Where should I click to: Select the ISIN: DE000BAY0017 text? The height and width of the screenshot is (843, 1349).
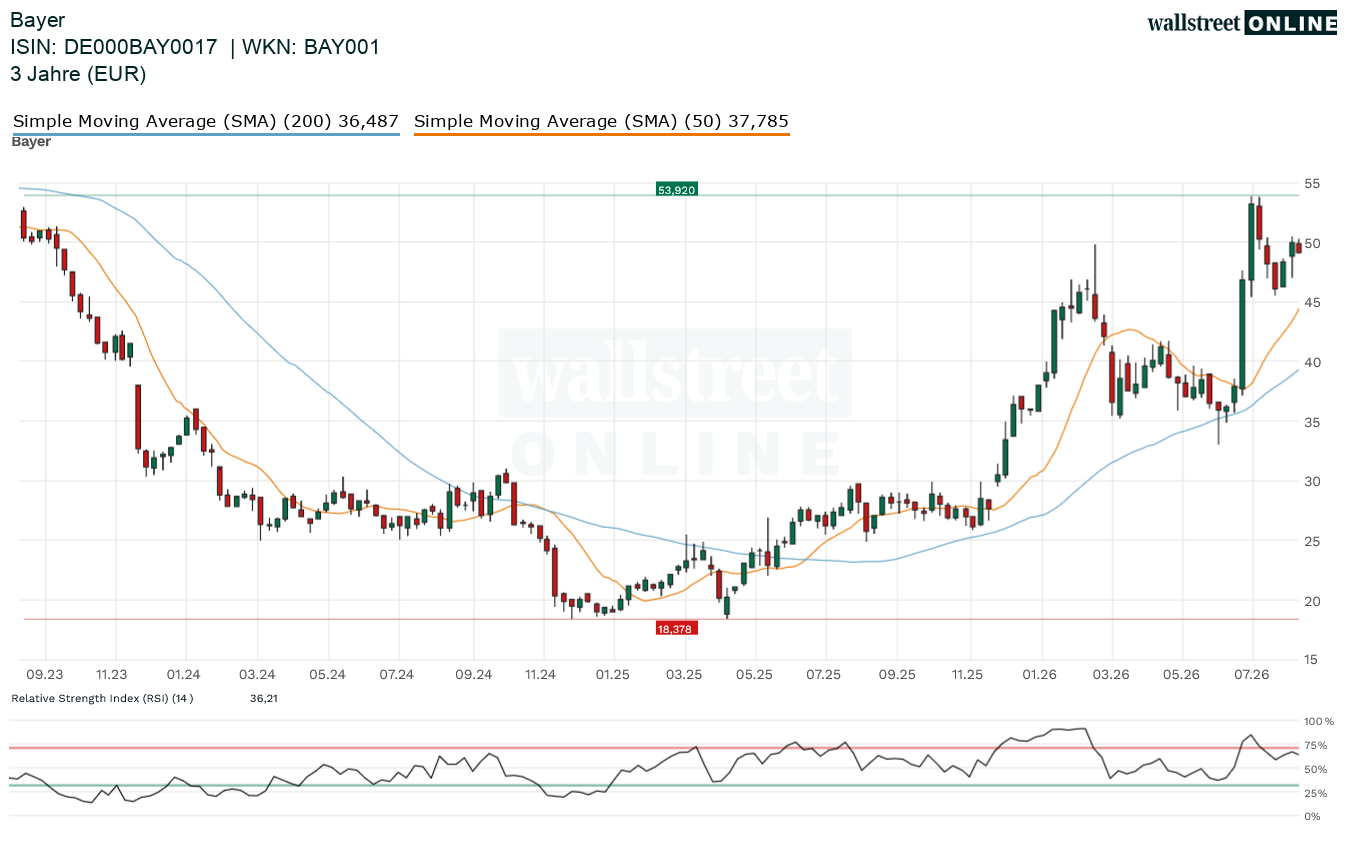114,47
